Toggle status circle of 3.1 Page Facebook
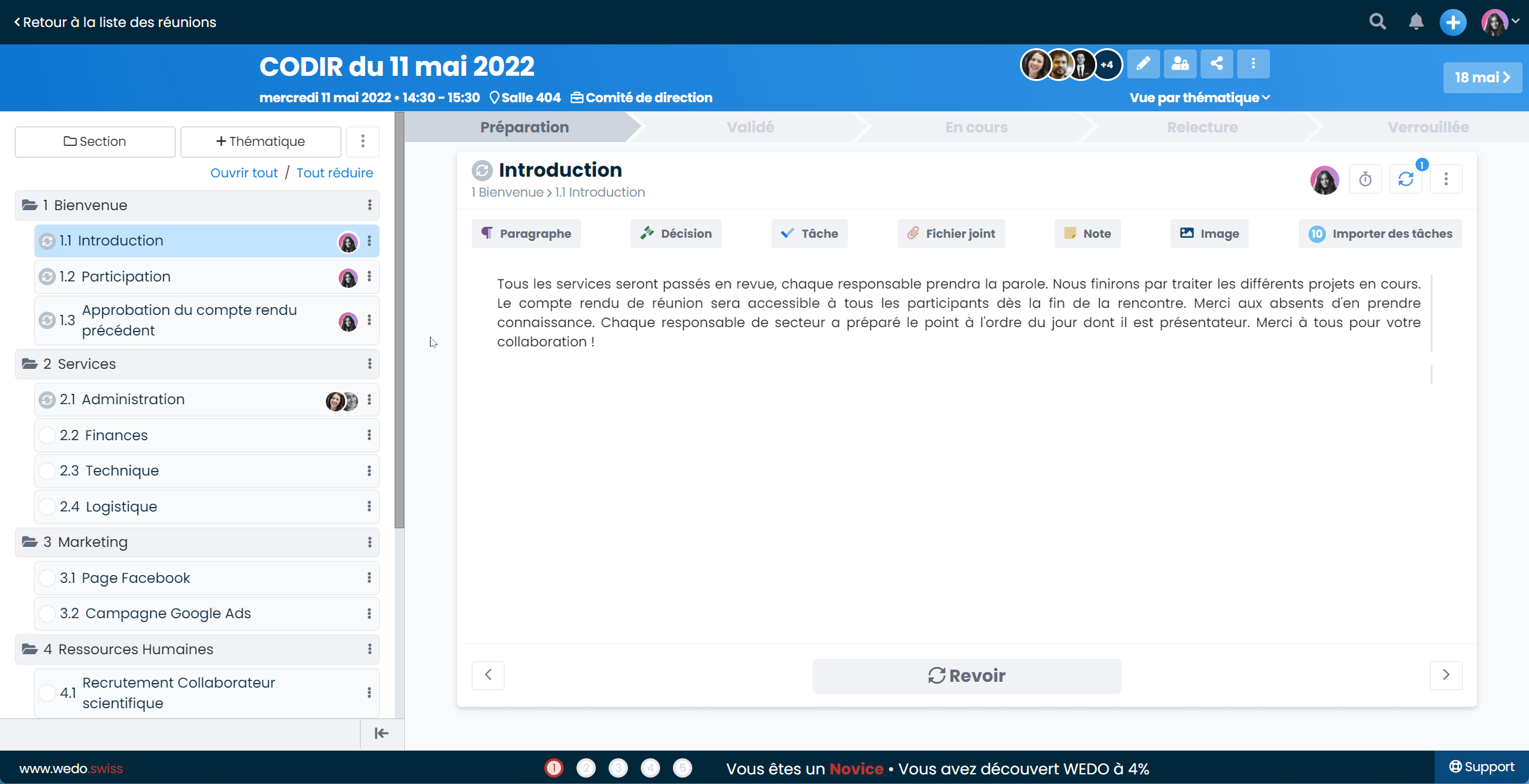 coord(47,578)
